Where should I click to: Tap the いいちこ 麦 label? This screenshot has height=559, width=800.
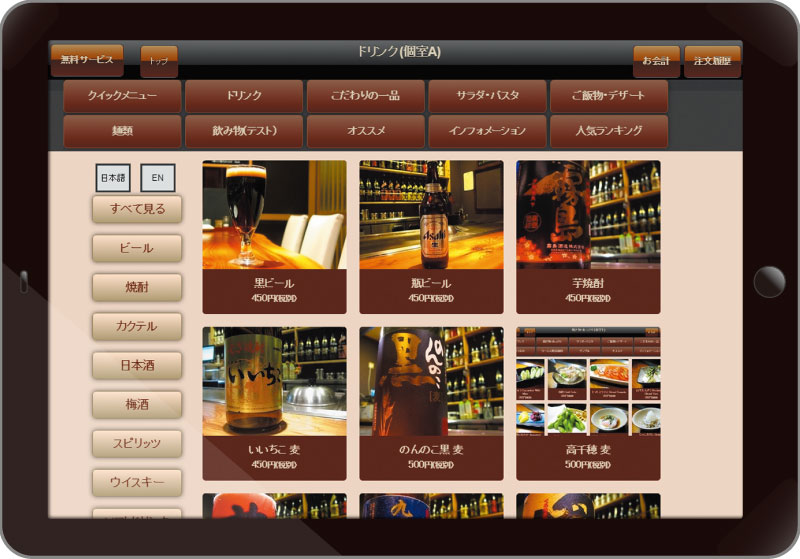(274, 450)
